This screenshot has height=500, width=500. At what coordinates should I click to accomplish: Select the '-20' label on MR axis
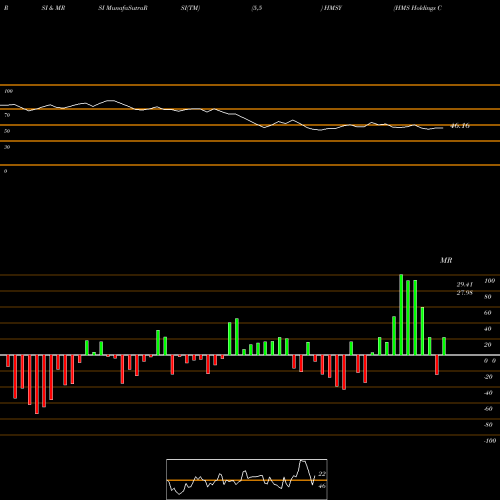[x=488, y=377]
